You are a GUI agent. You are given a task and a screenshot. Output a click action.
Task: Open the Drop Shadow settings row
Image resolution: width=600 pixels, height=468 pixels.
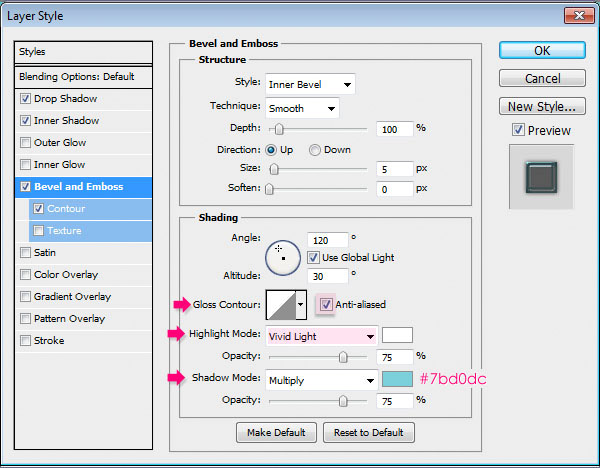pyautogui.click(x=83, y=99)
